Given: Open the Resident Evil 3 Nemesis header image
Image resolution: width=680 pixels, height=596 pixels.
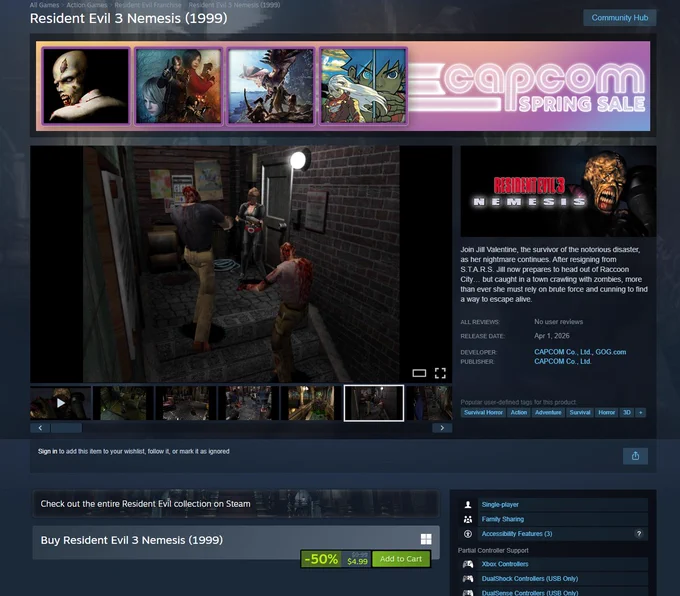Looking at the screenshot, I should tap(558, 191).
